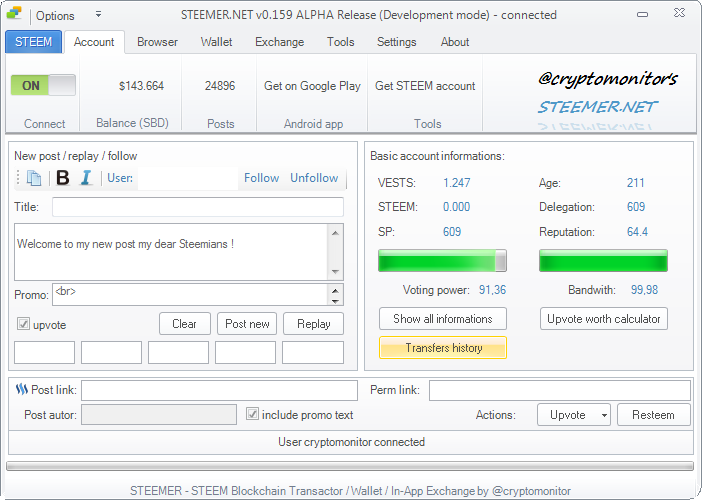
Task: Open the Options quick access dropdown arrow
Action: (98, 15)
